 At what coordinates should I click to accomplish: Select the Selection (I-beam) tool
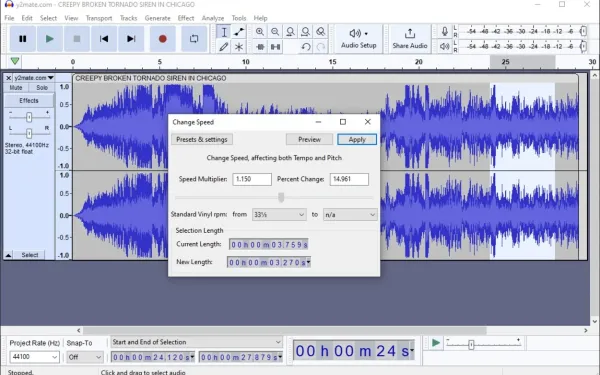[x=224, y=32]
